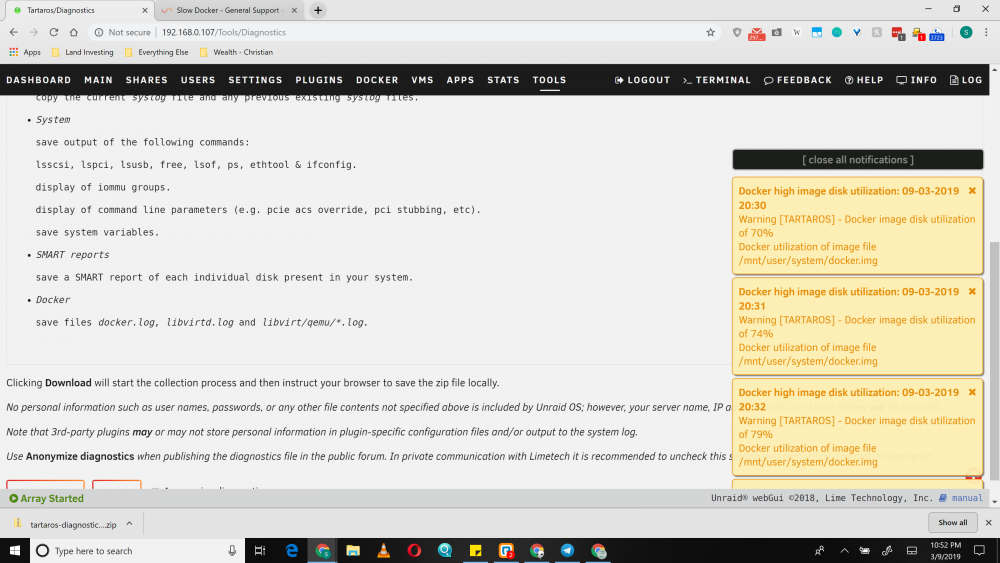Screen dimensions: 1000x563
Task: Go back in browser history
Action: tap(13, 32)
